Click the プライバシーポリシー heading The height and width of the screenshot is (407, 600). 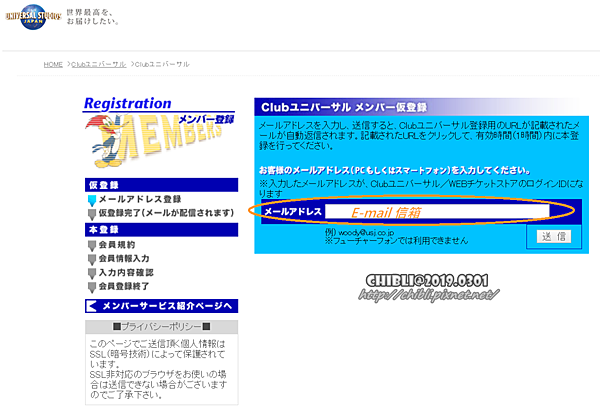[161, 327]
